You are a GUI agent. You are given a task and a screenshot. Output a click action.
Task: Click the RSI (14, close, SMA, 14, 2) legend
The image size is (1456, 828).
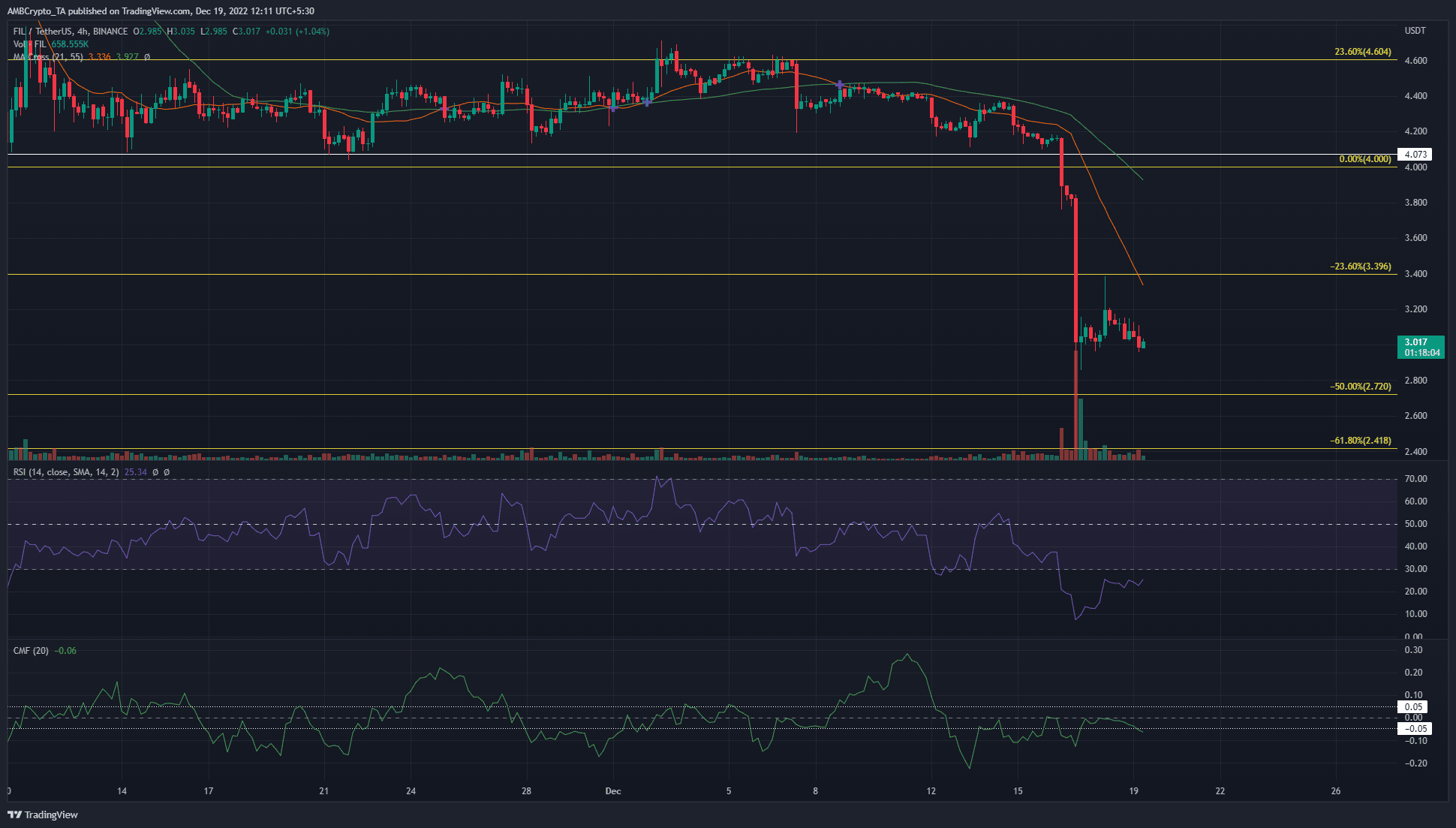coord(66,472)
